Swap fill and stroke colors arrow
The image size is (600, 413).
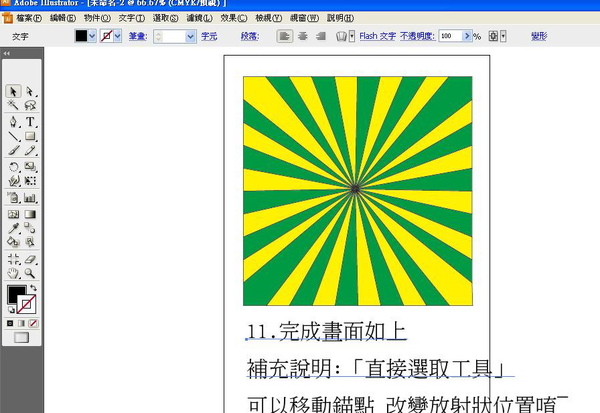(x=33, y=287)
